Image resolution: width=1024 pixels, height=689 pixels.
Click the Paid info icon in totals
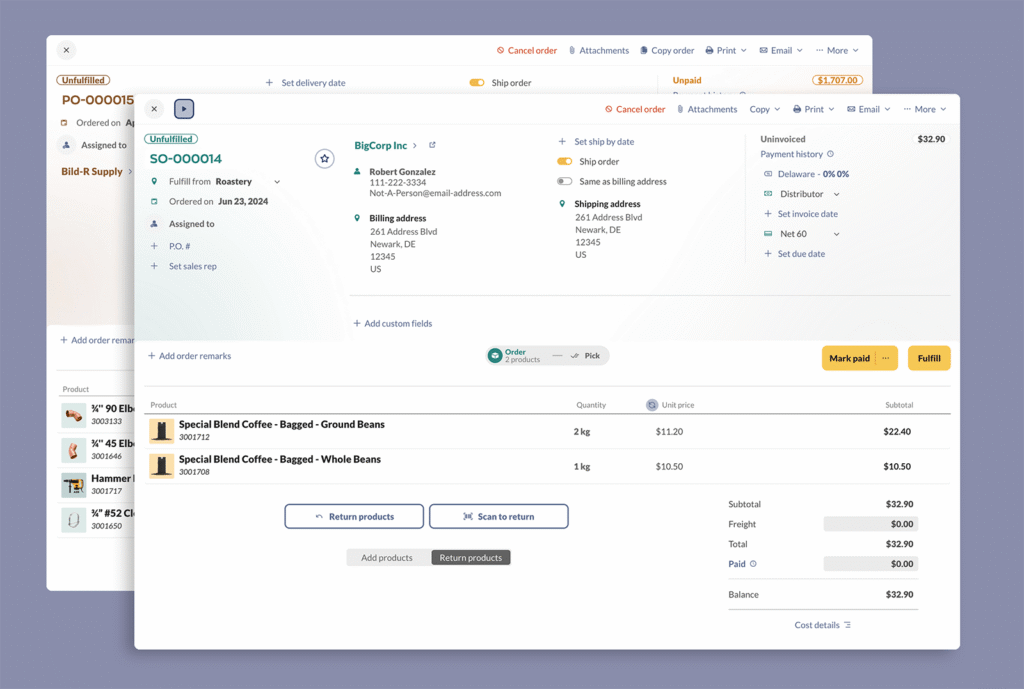point(753,564)
